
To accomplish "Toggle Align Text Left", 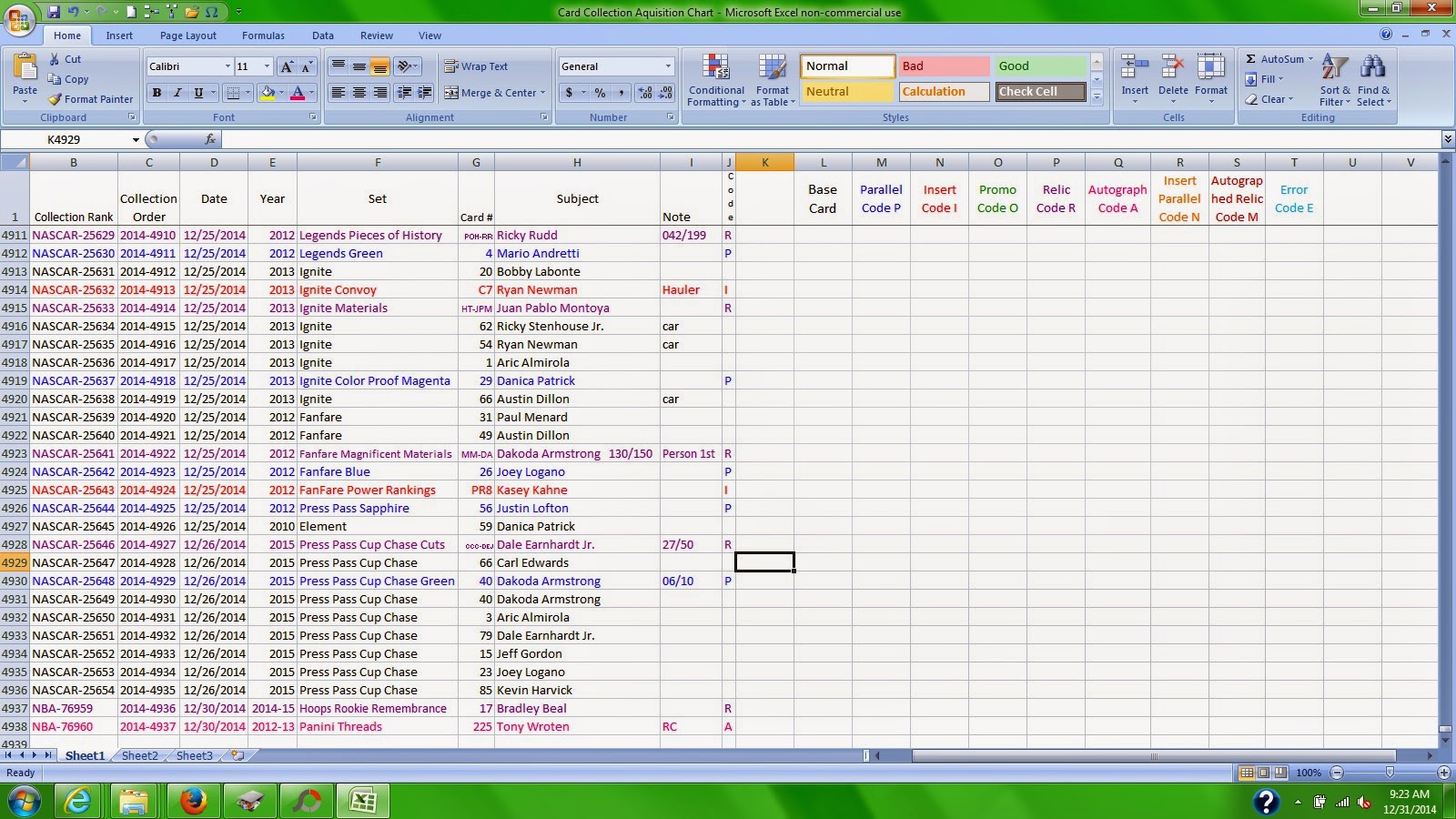I will [339, 93].
